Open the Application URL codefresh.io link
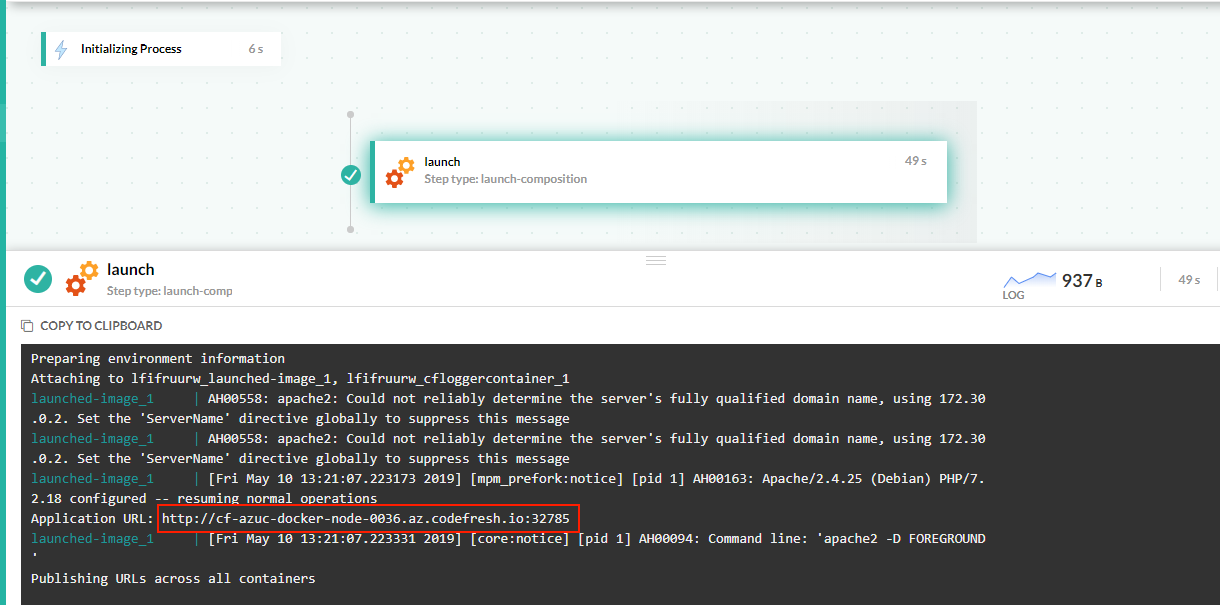Viewport: 1220px width, 605px height. point(366,519)
